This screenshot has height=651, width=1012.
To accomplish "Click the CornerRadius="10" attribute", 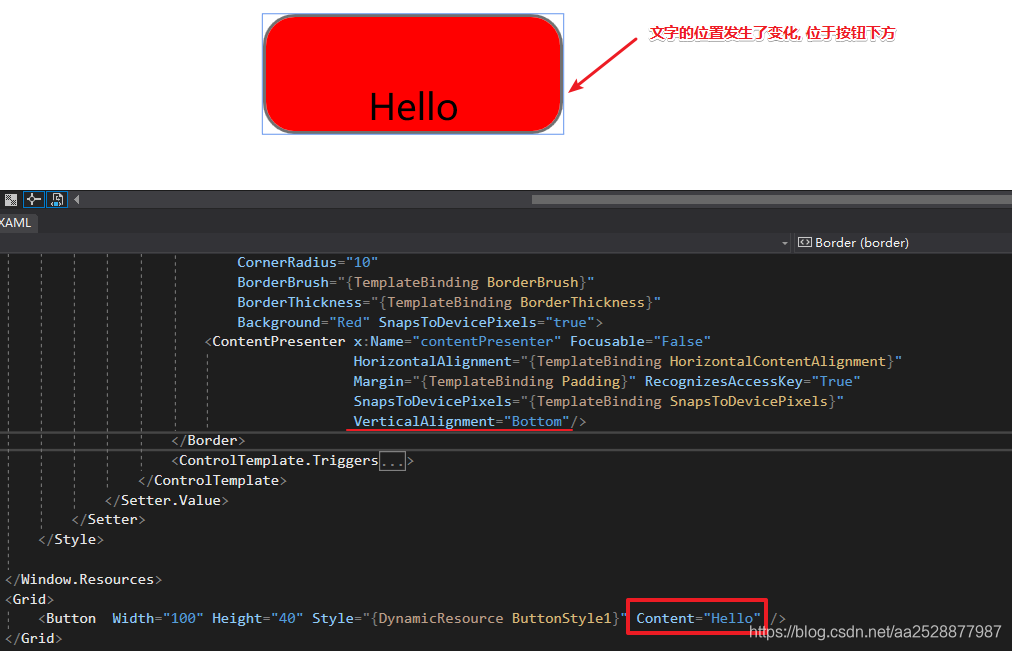I will click(307, 263).
